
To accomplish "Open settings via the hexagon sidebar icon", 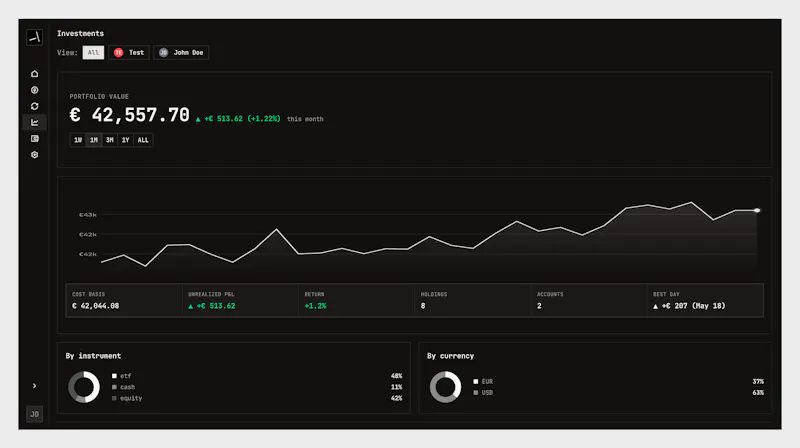I will point(34,155).
